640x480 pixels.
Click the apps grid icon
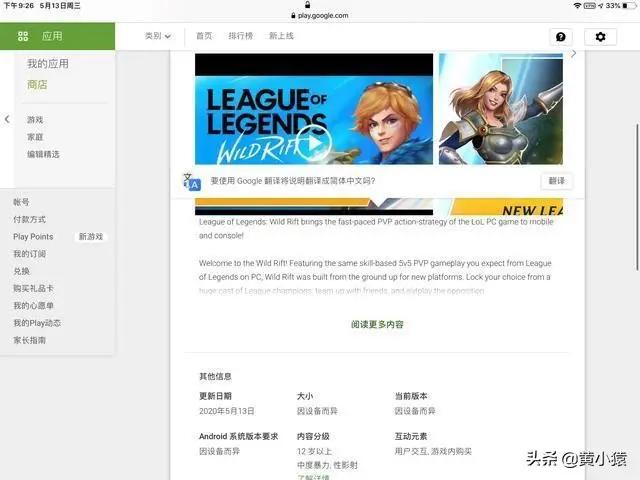pos(23,36)
